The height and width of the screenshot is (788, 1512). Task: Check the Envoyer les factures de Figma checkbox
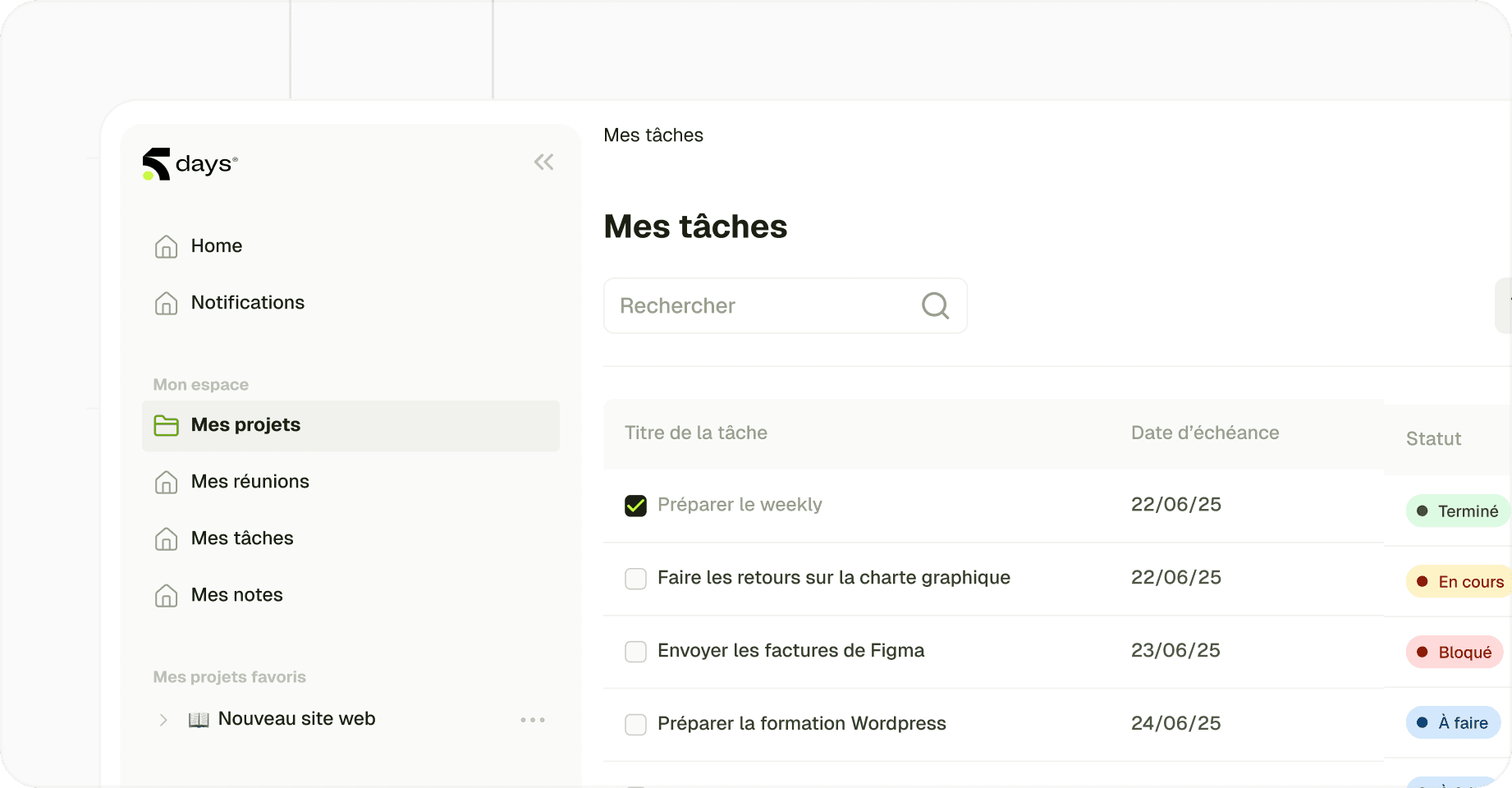click(635, 652)
